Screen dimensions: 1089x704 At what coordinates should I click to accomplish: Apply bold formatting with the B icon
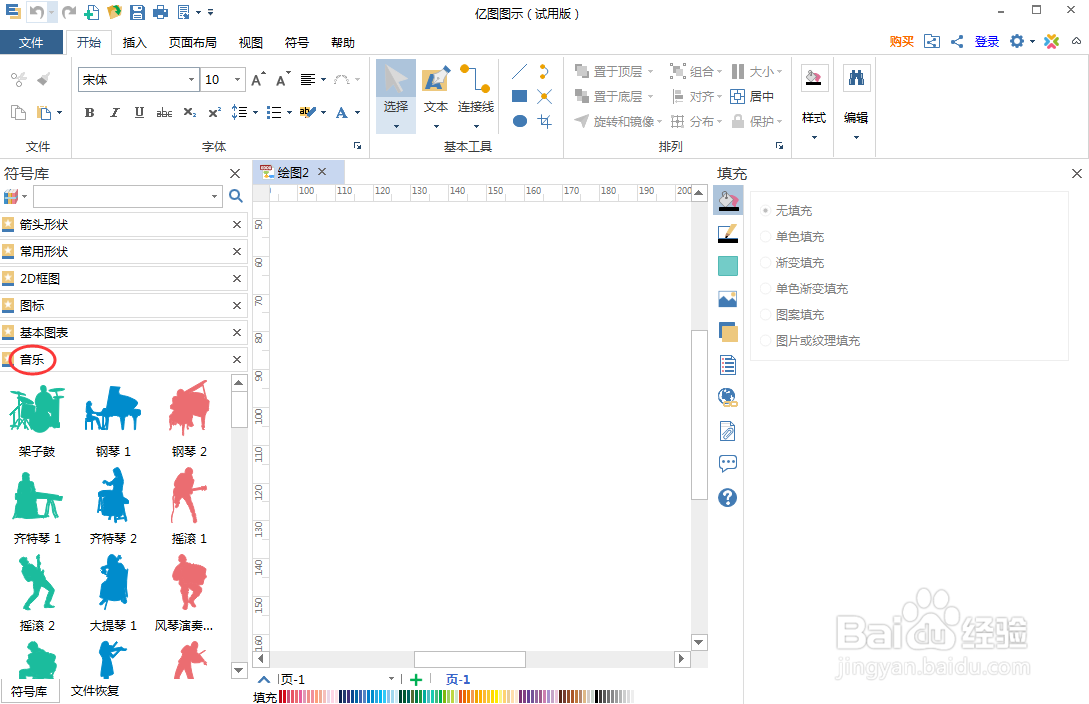89,112
